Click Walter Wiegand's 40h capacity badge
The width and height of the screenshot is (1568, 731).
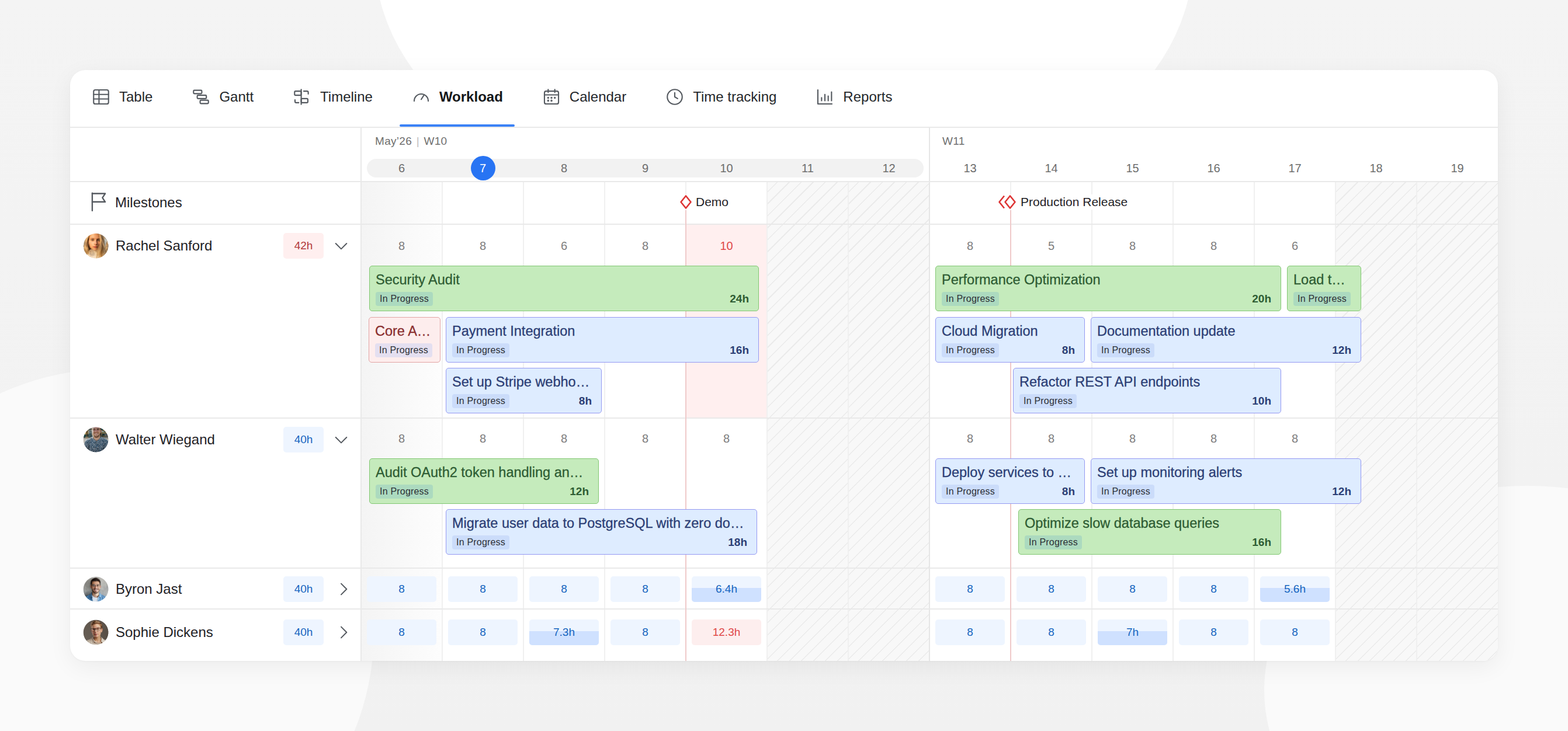pos(303,440)
